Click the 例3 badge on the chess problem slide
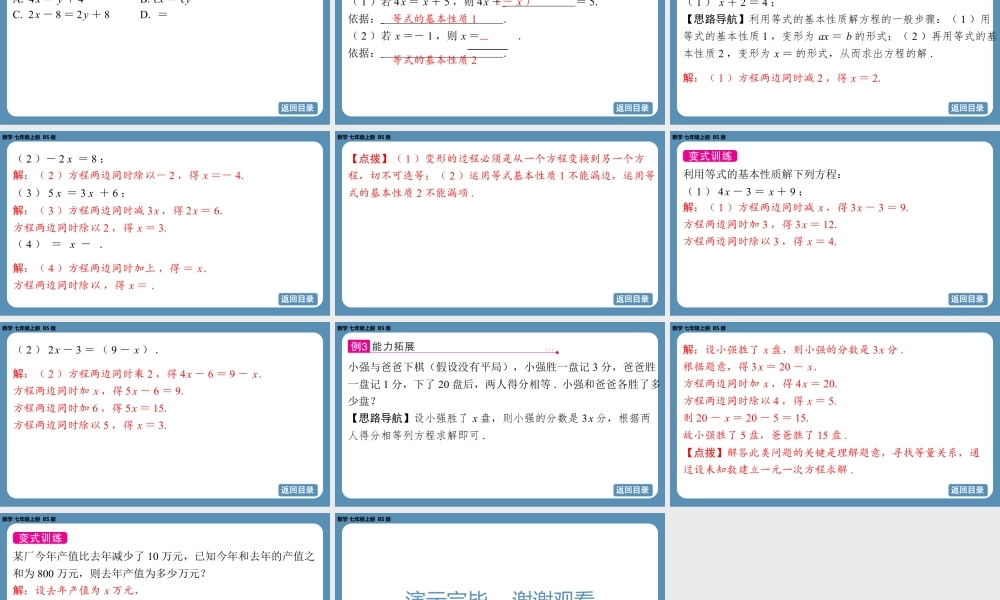Image resolution: width=1000 pixels, height=600 pixels. tap(360, 346)
